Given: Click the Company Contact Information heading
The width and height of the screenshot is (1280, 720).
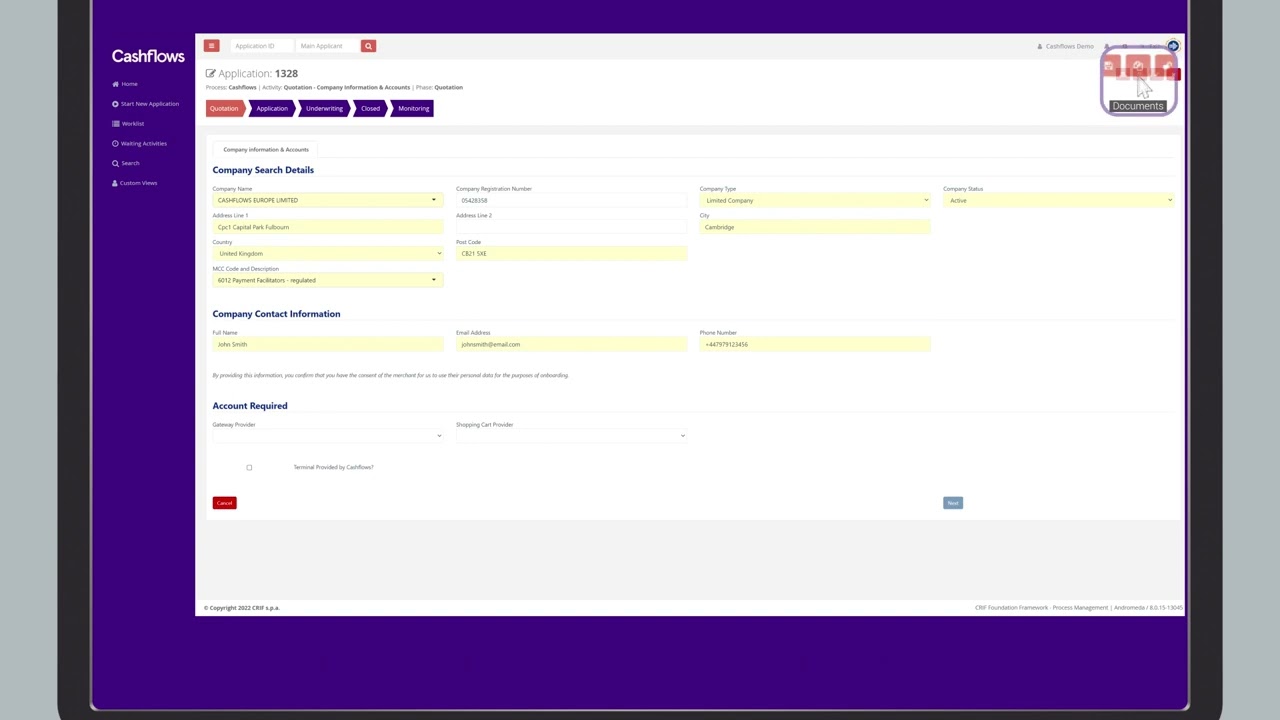Looking at the screenshot, I should [276, 314].
